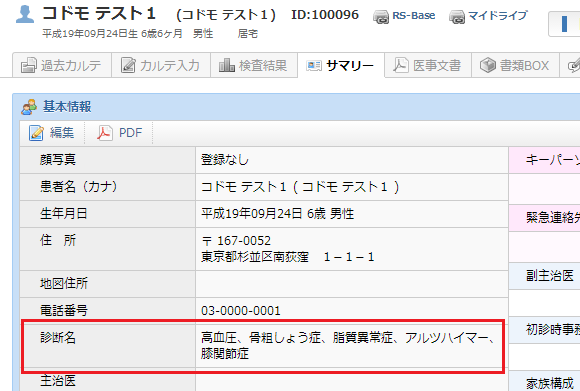Screen dimensions: 580x391
Task: Select the 診断名 field value
Action: click(x=347, y=346)
